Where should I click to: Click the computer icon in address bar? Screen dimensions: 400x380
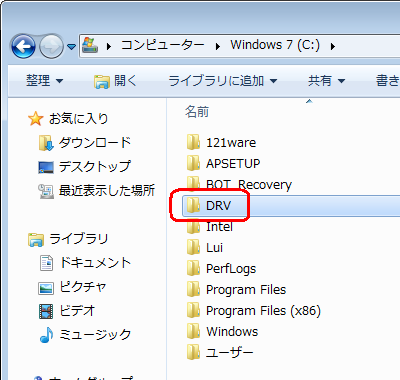[90, 45]
